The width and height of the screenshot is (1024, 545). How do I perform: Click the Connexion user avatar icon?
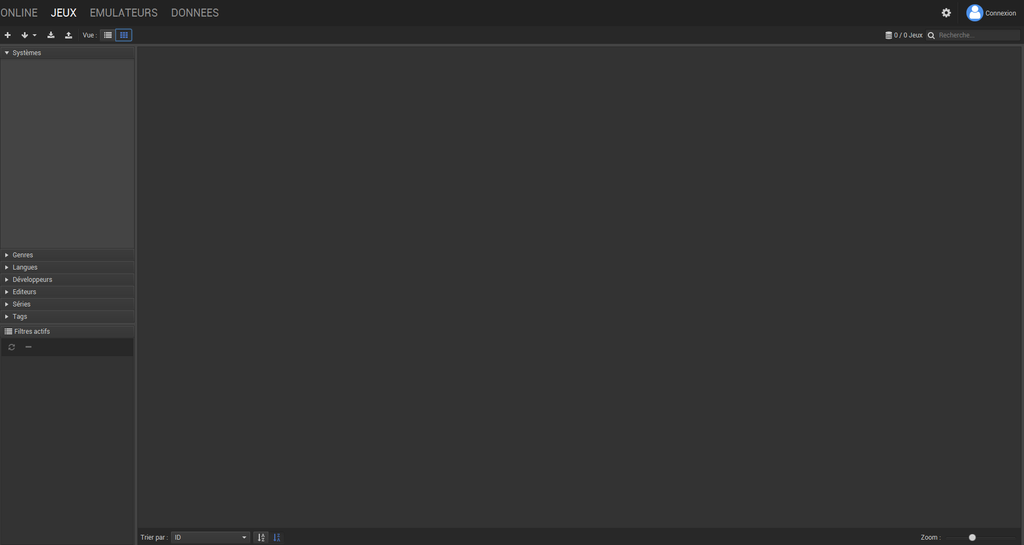[x=974, y=12]
